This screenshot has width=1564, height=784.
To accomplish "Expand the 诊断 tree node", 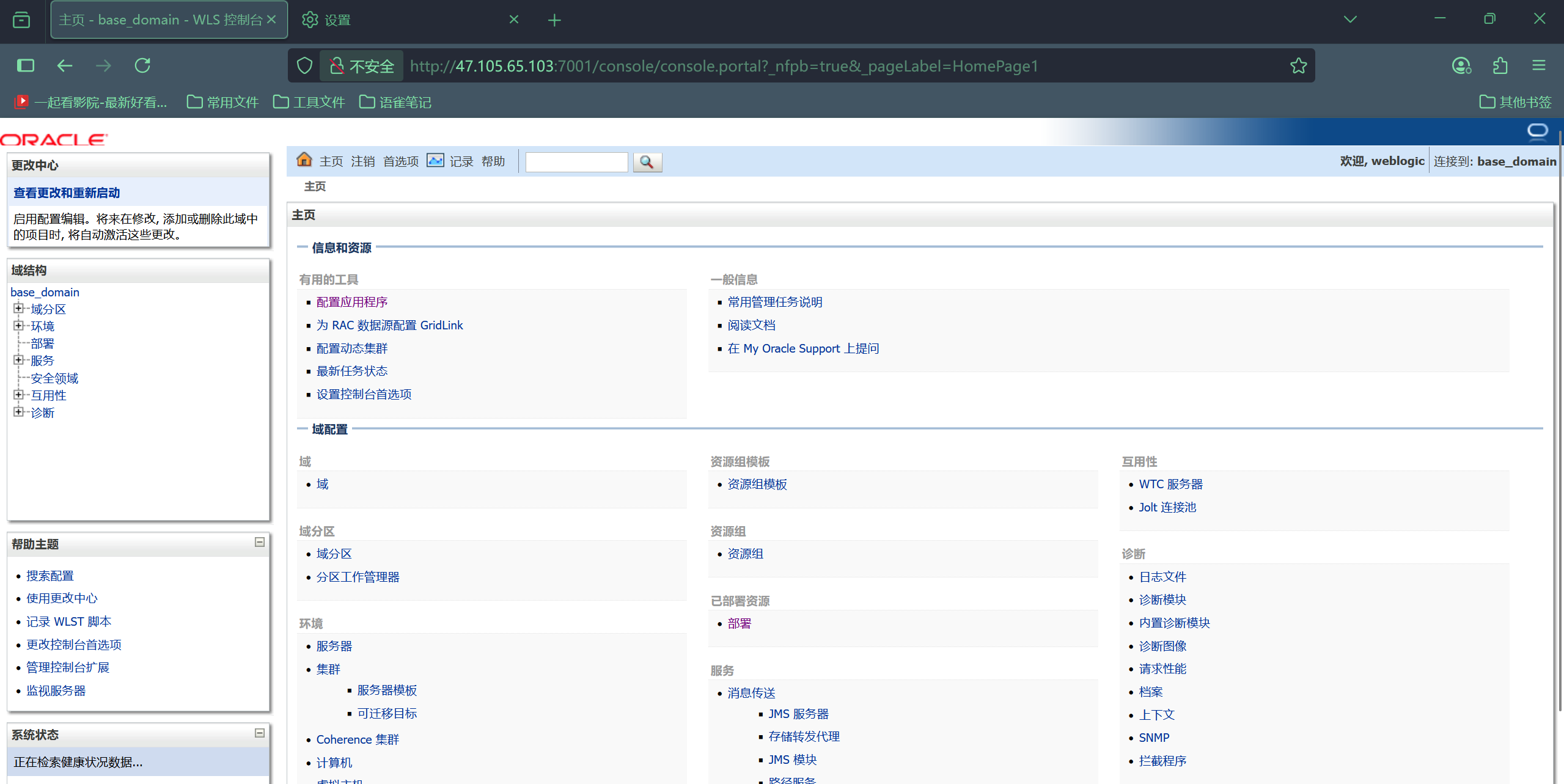I will [18, 411].
